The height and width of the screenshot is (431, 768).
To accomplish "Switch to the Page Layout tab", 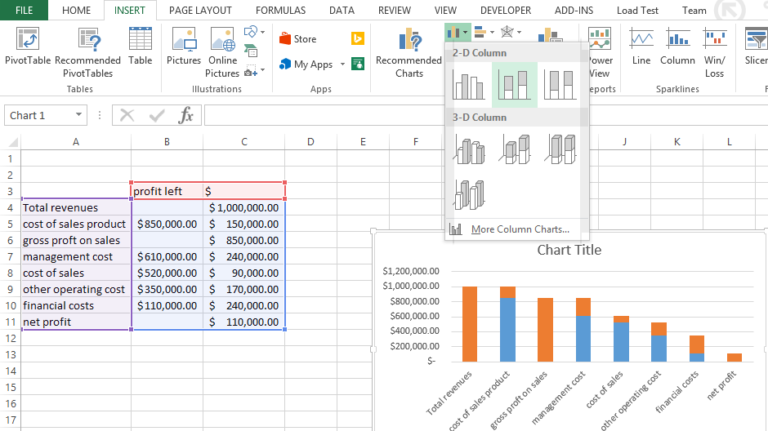I will coord(200,10).
